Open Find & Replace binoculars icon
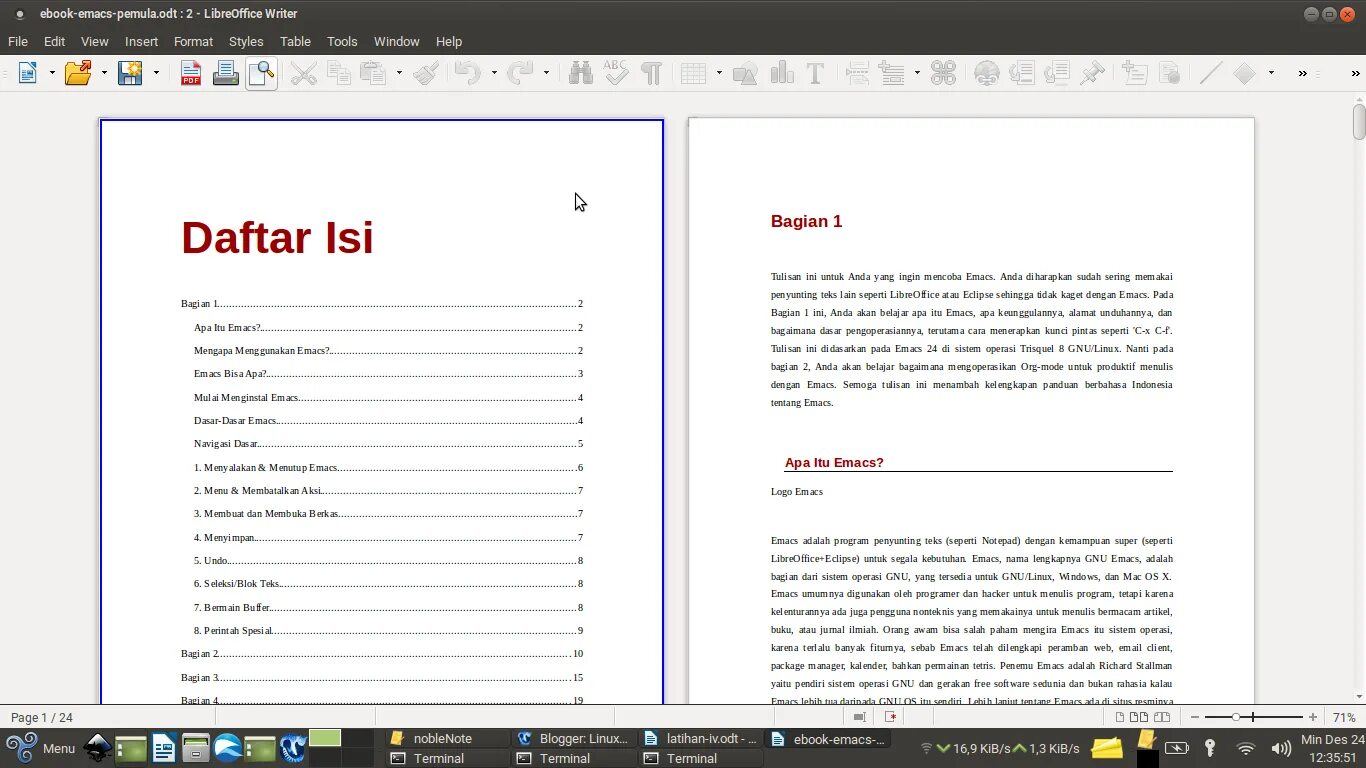The height and width of the screenshot is (768, 1366). coord(580,73)
